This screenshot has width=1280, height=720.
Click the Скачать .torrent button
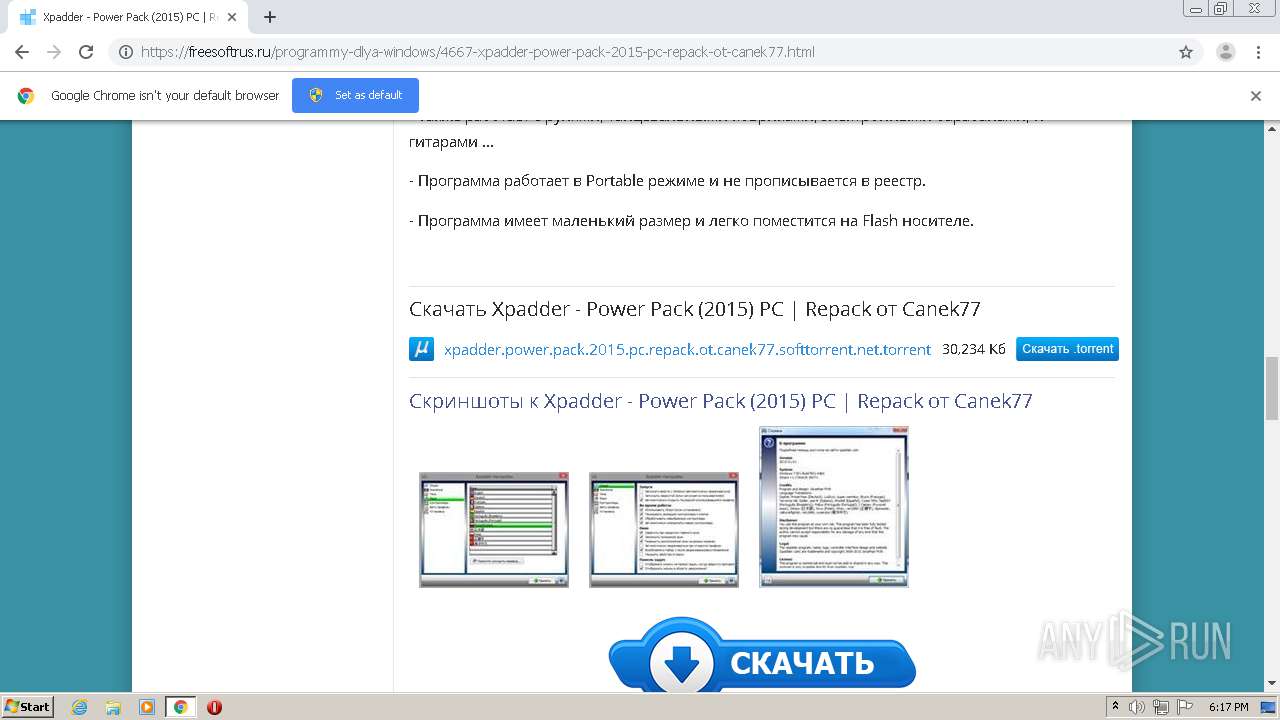pos(1067,349)
